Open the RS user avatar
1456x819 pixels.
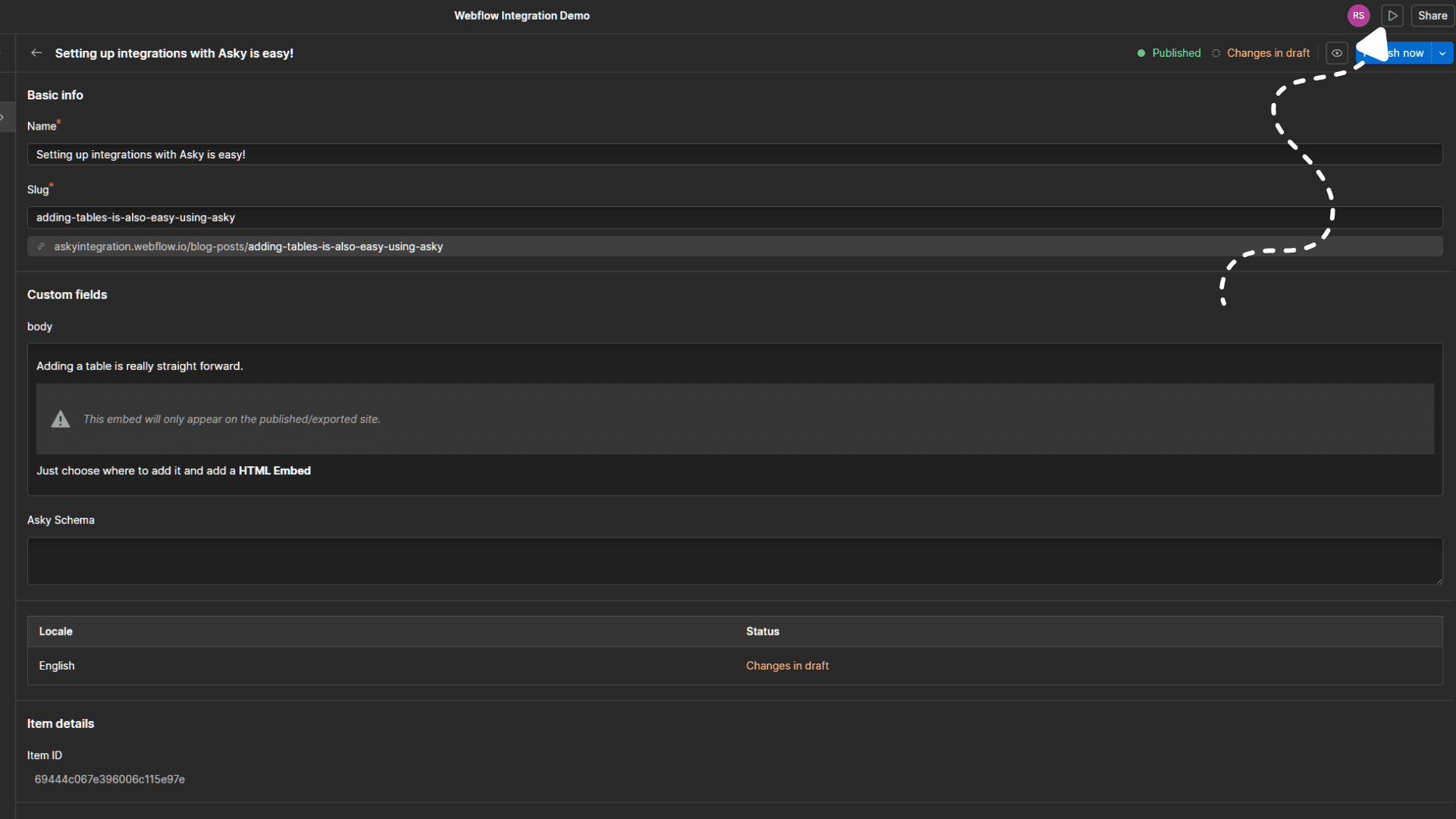point(1358,15)
